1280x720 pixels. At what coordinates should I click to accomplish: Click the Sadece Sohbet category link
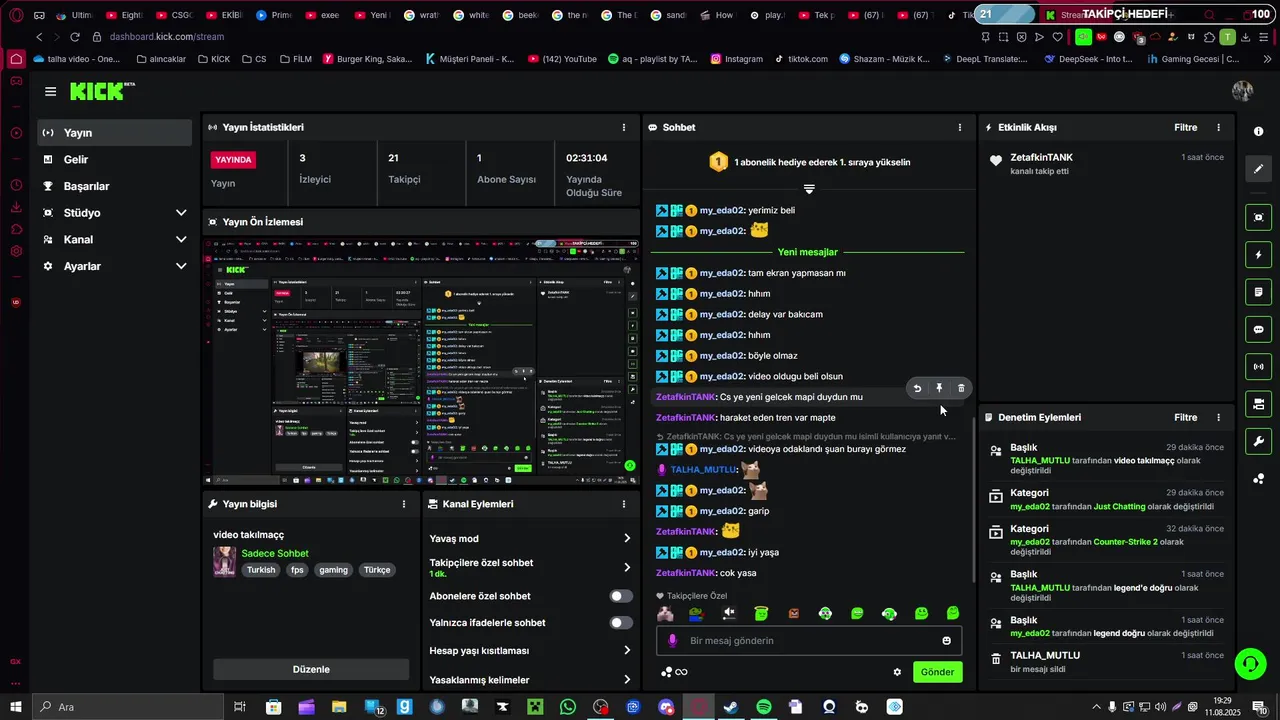275,553
